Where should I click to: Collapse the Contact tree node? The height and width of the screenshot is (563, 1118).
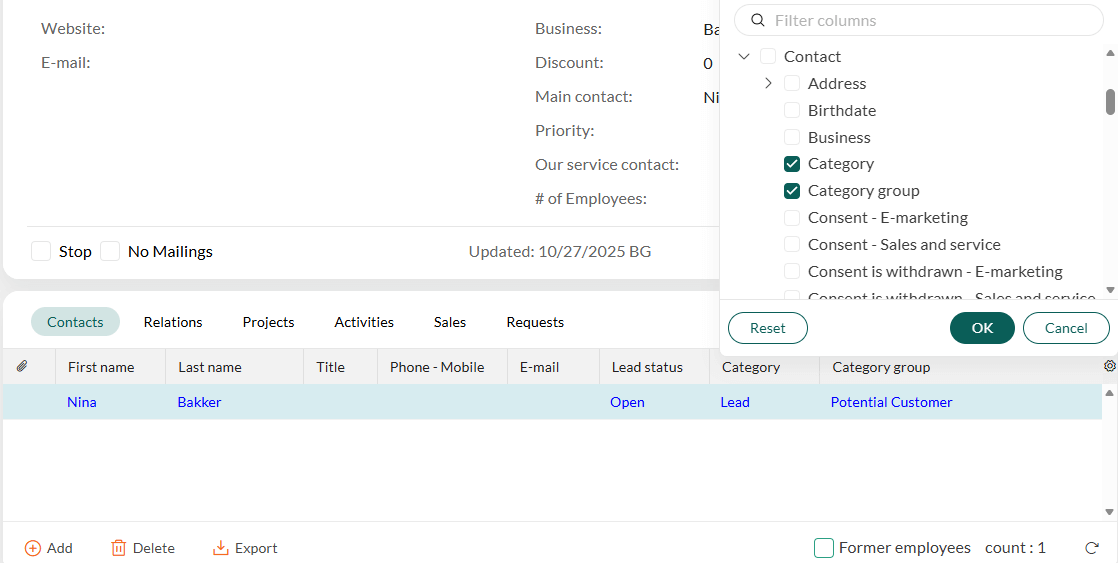coord(744,56)
